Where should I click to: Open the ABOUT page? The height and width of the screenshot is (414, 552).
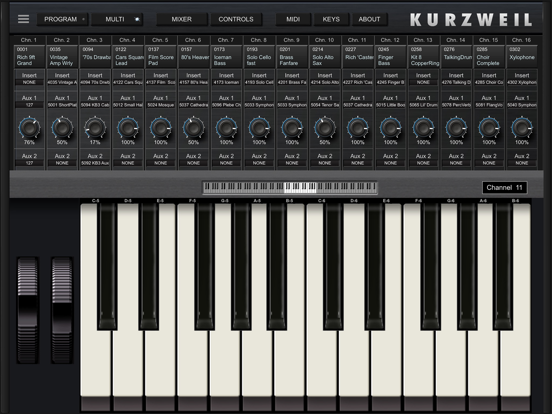tap(369, 19)
